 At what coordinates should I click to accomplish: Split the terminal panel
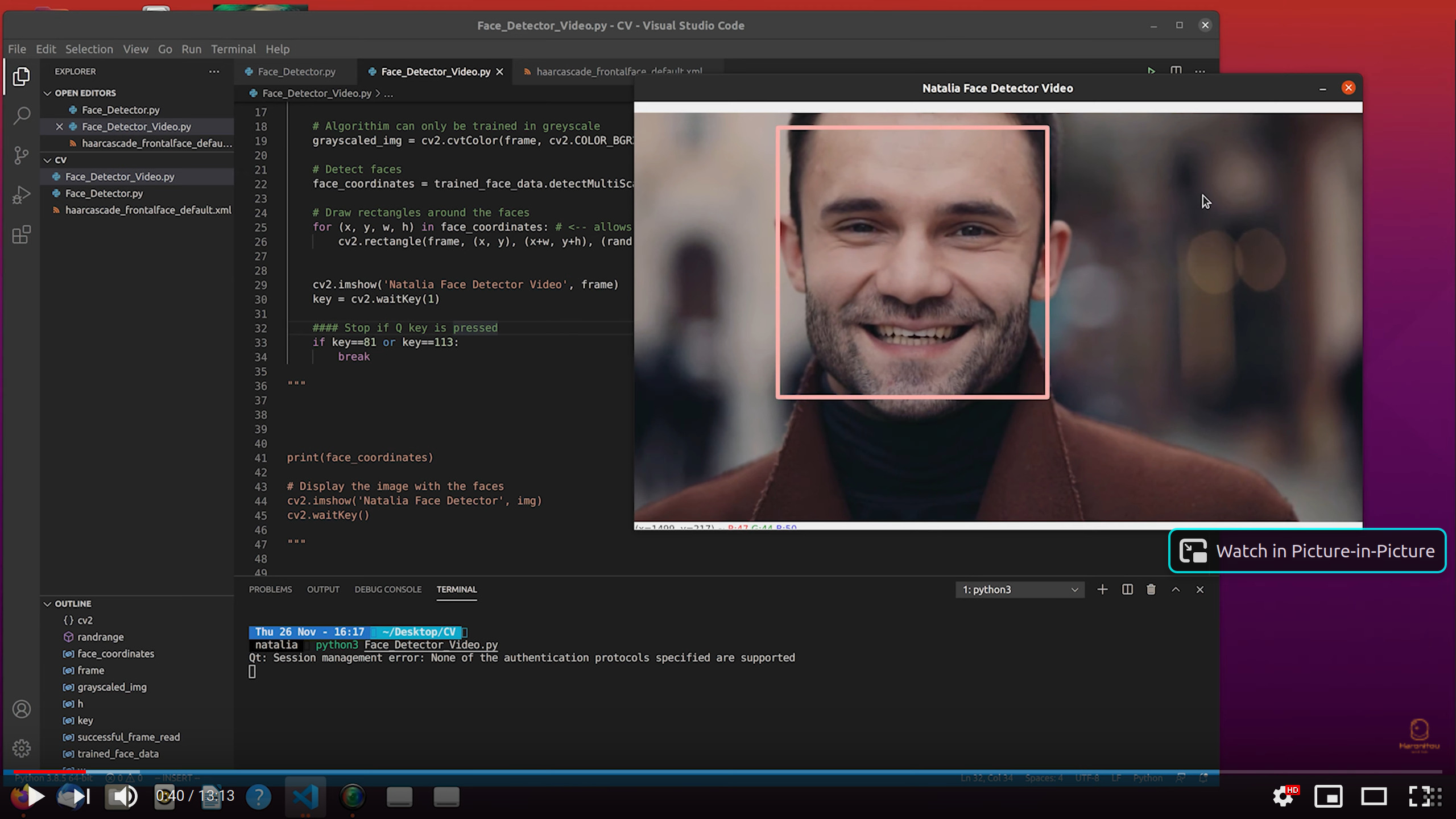1127,590
